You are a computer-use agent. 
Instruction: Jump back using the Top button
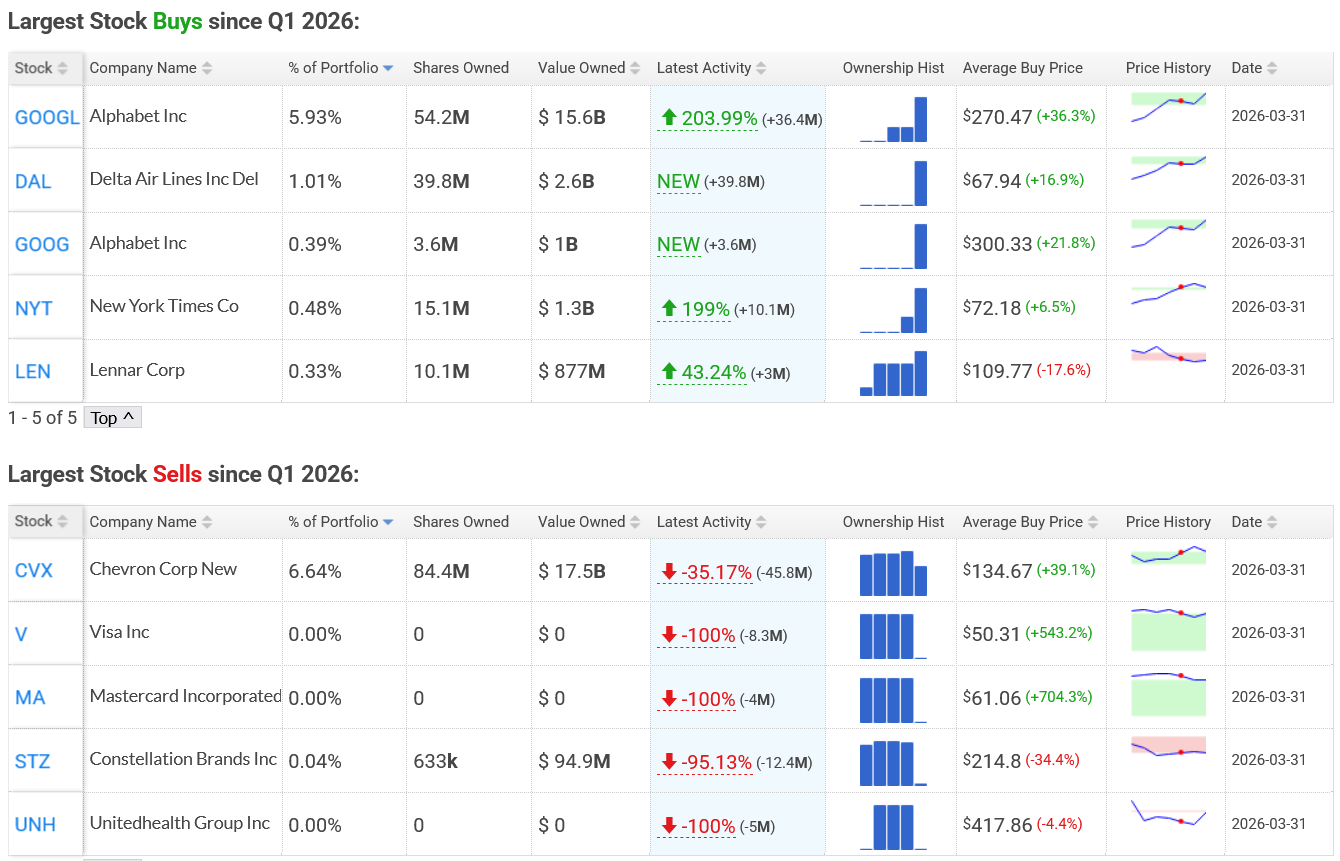(112, 418)
